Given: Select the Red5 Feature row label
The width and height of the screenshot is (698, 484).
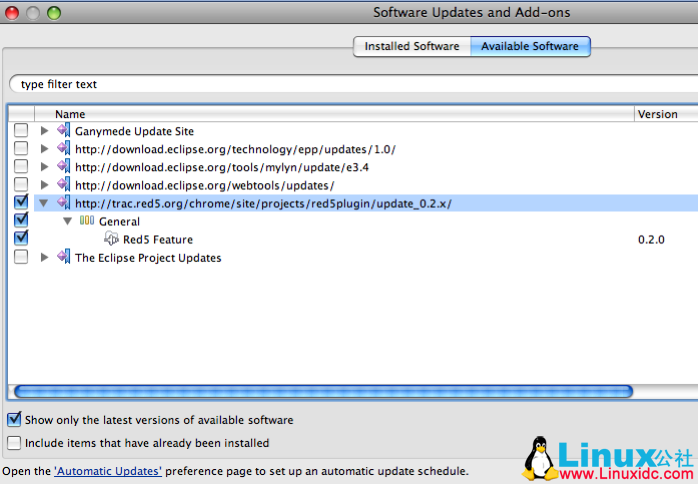Looking at the screenshot, I should [x=158, y=240].
